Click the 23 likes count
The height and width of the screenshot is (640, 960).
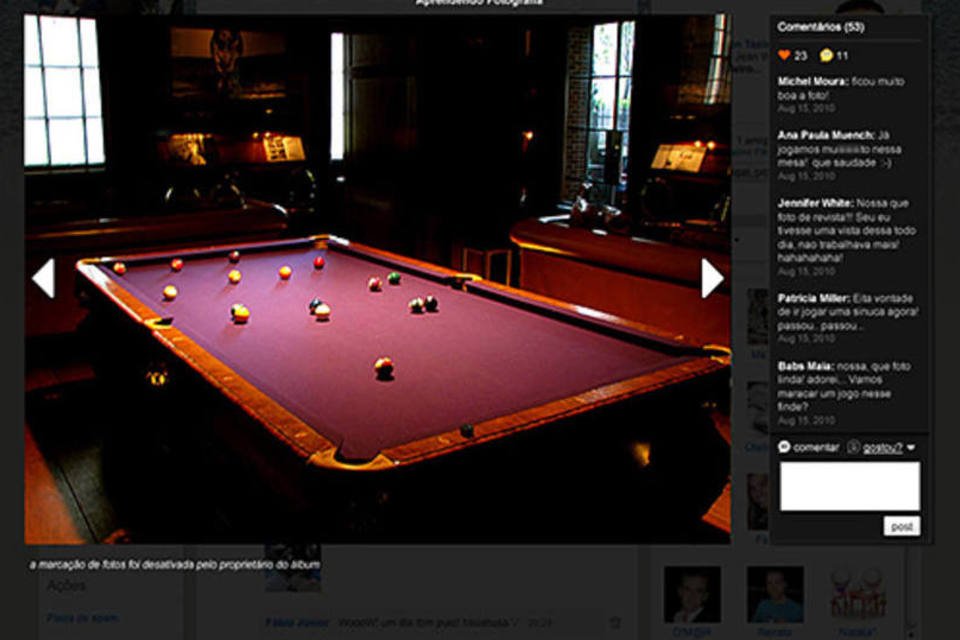click(x=801, y=56)
